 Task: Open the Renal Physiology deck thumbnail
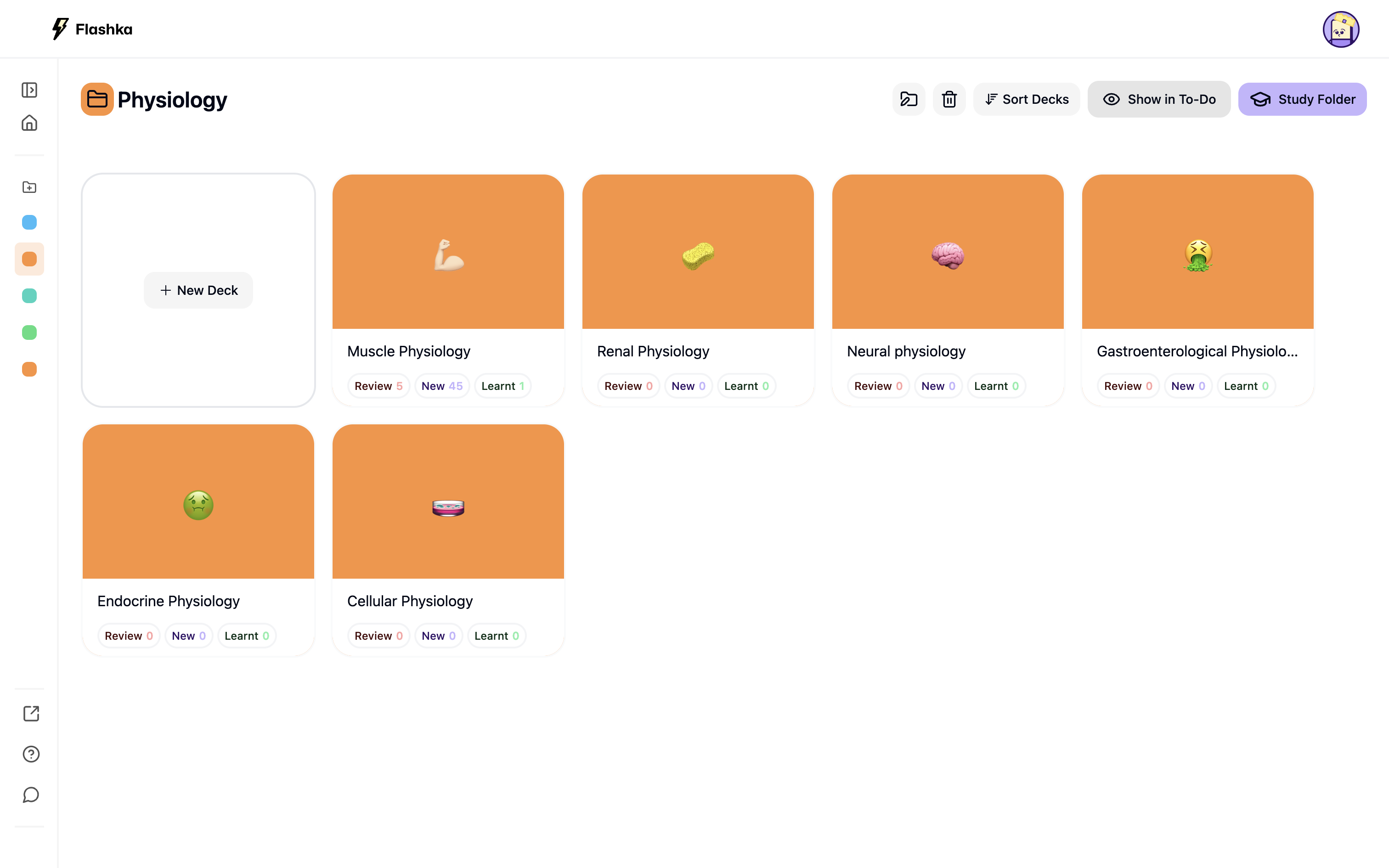[697, 253]
